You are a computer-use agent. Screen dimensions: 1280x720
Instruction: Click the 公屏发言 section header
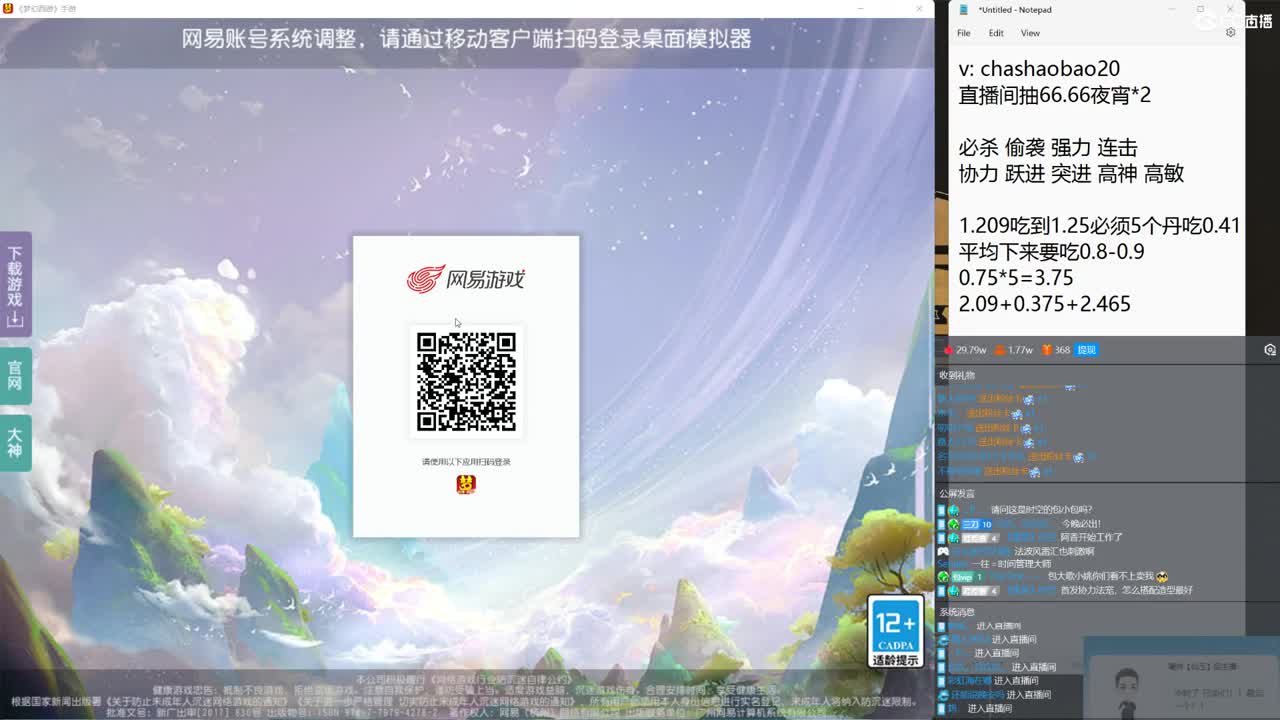pyautogui.click(x=956, y=494)
